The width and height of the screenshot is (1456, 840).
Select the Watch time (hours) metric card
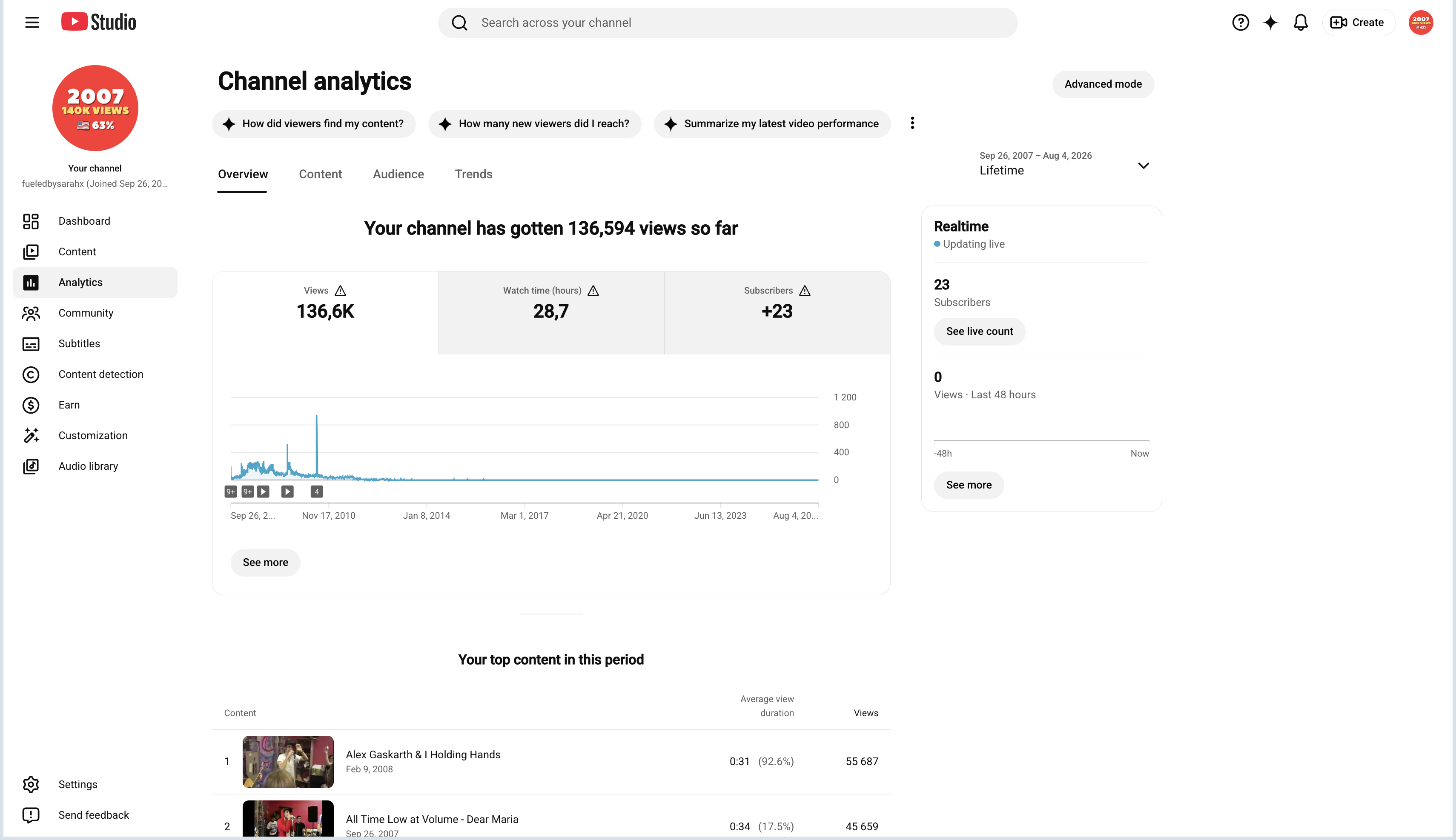551,313
